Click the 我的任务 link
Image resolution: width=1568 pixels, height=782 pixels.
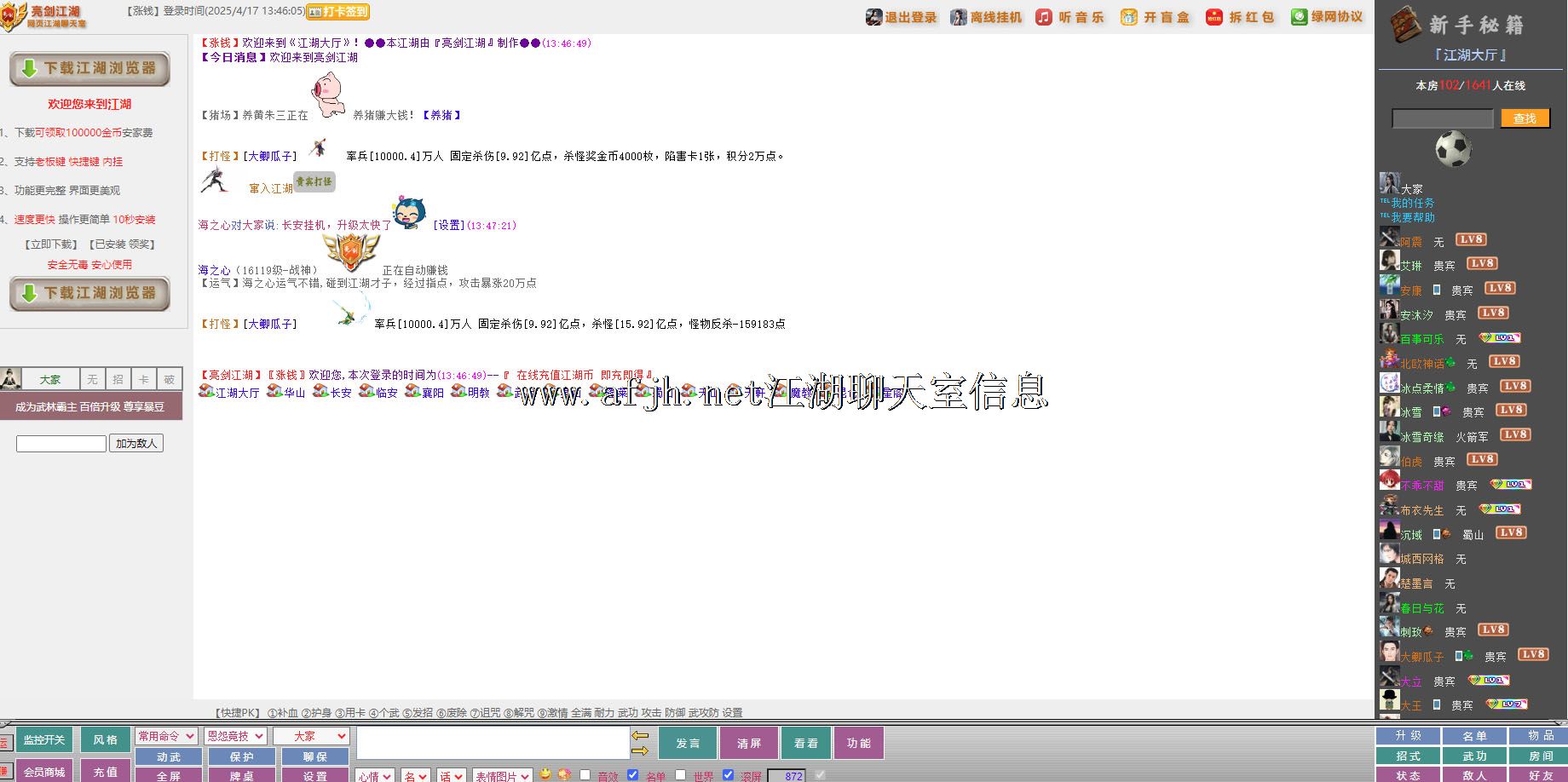(1413, 203)
